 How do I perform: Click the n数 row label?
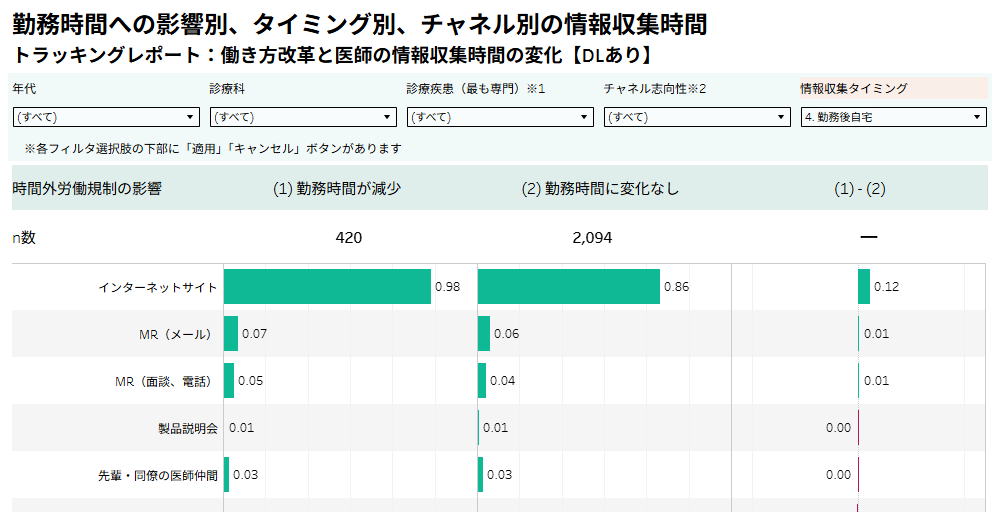(x=24, y=238)
